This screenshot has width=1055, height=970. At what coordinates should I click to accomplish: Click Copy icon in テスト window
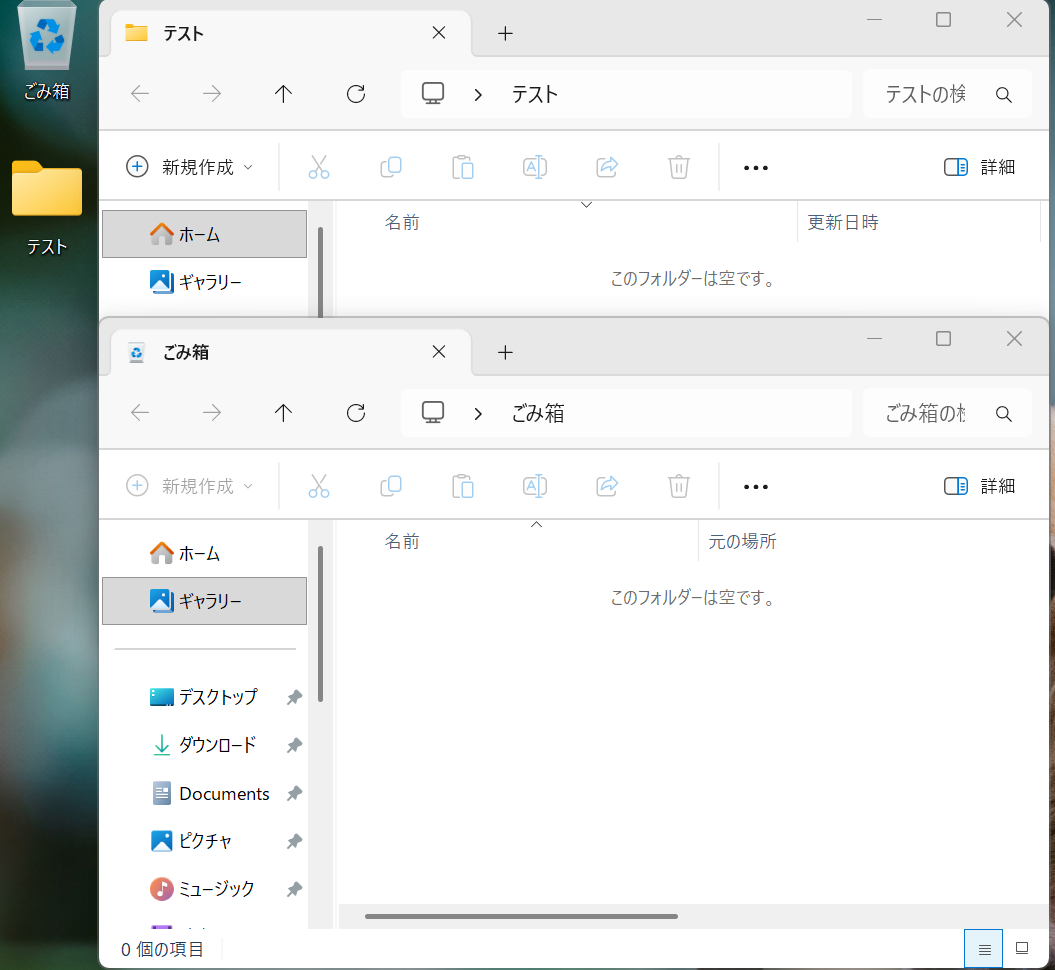point(391,167)
